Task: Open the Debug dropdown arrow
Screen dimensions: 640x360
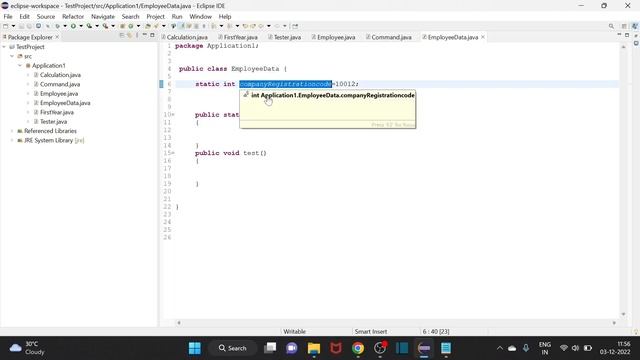Action: 65,26
